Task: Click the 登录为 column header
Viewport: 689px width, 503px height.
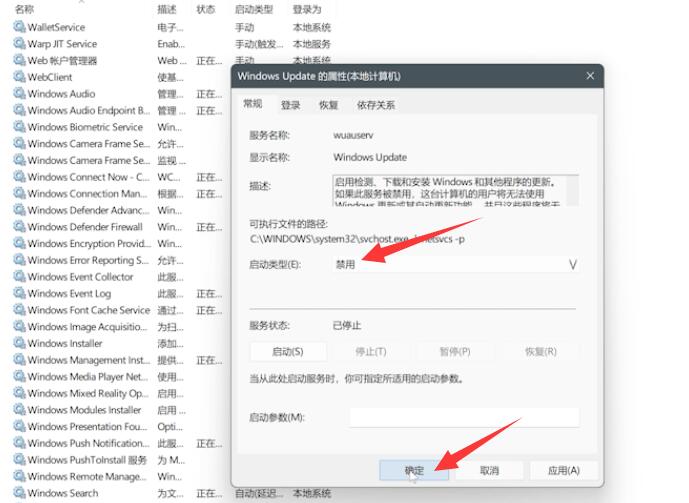Action: (x=307, y=9)
